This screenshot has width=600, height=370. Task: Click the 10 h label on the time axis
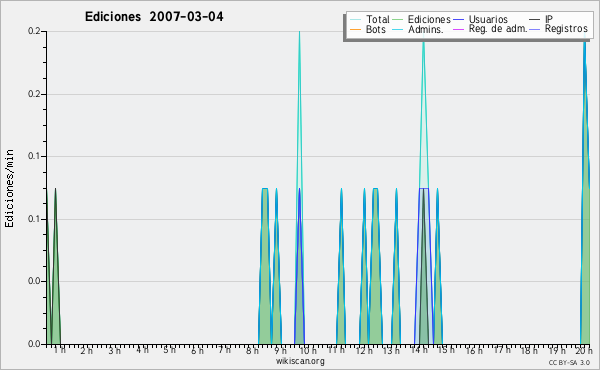[308, 351]
